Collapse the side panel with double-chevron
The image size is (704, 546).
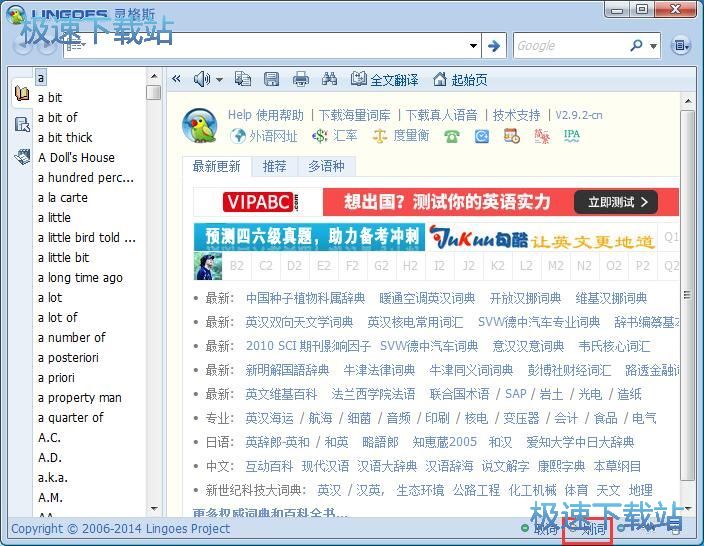click(x=176, y=79)
